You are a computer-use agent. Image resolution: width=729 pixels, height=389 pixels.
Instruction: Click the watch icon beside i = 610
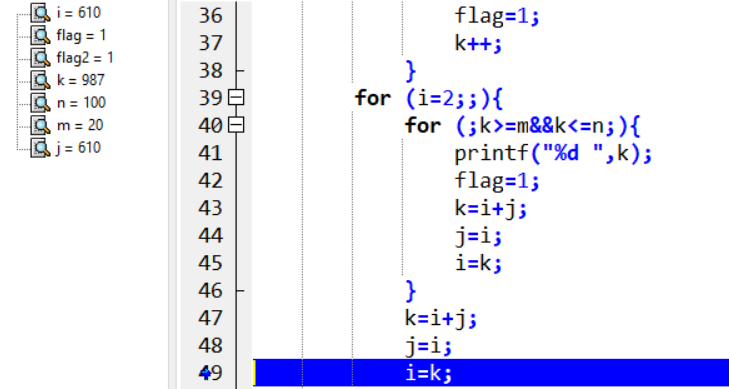point(40,13)
